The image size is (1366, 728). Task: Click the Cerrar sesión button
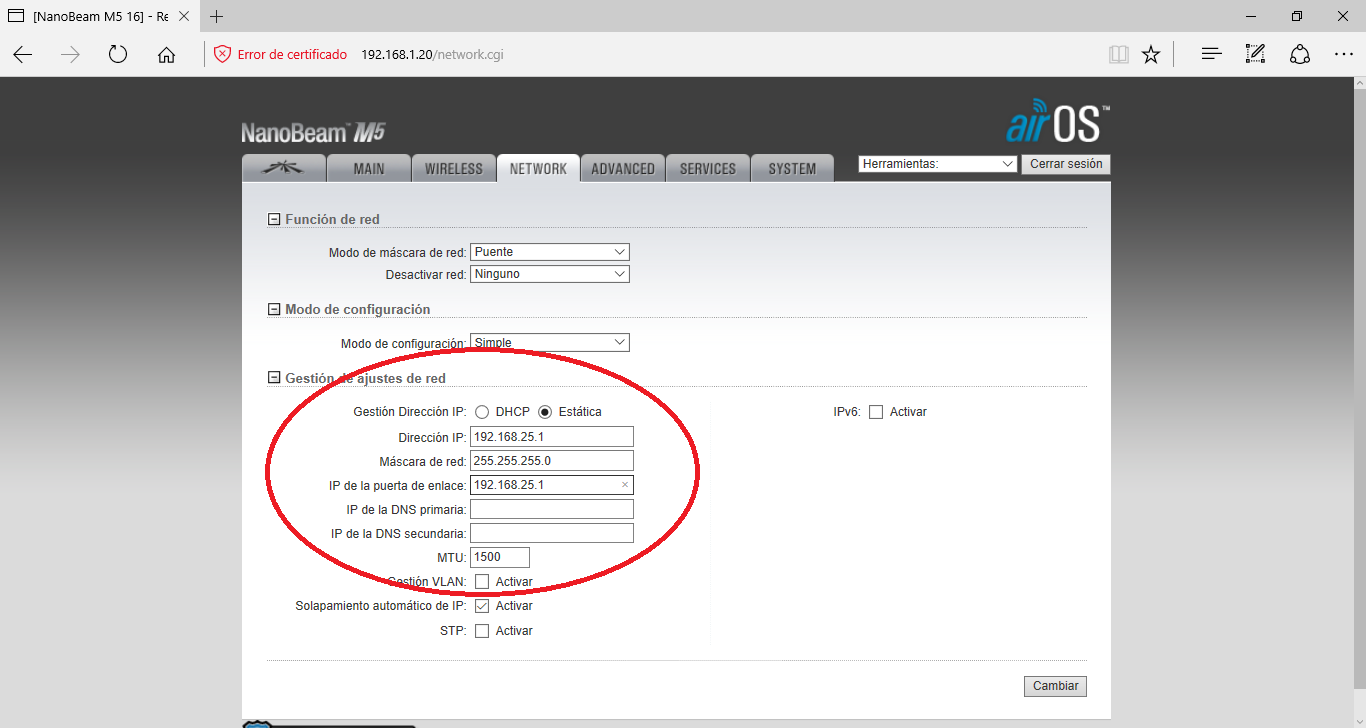(x=1066, y=164)
